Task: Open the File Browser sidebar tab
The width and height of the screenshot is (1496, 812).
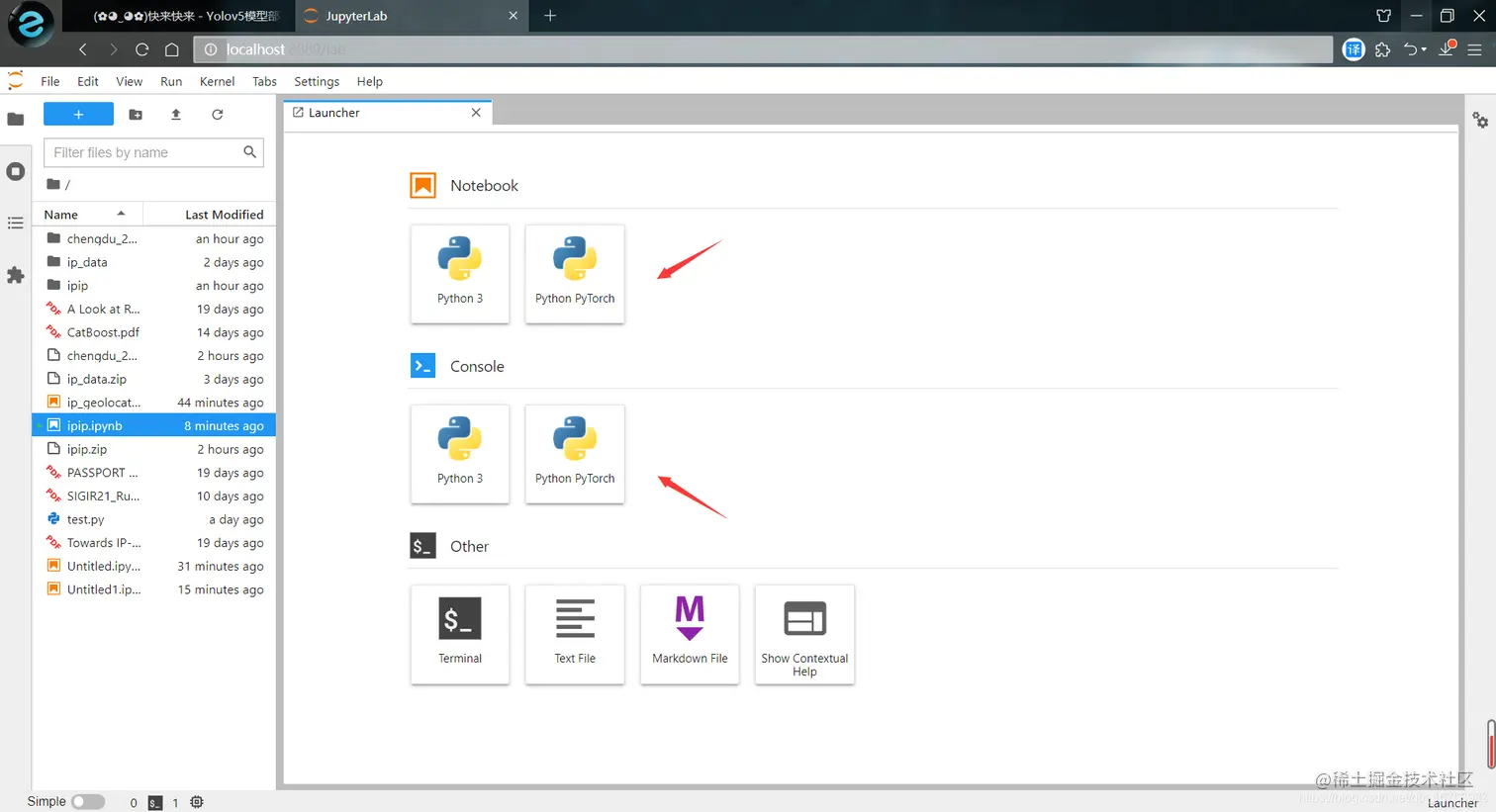Action: (16, 120)
